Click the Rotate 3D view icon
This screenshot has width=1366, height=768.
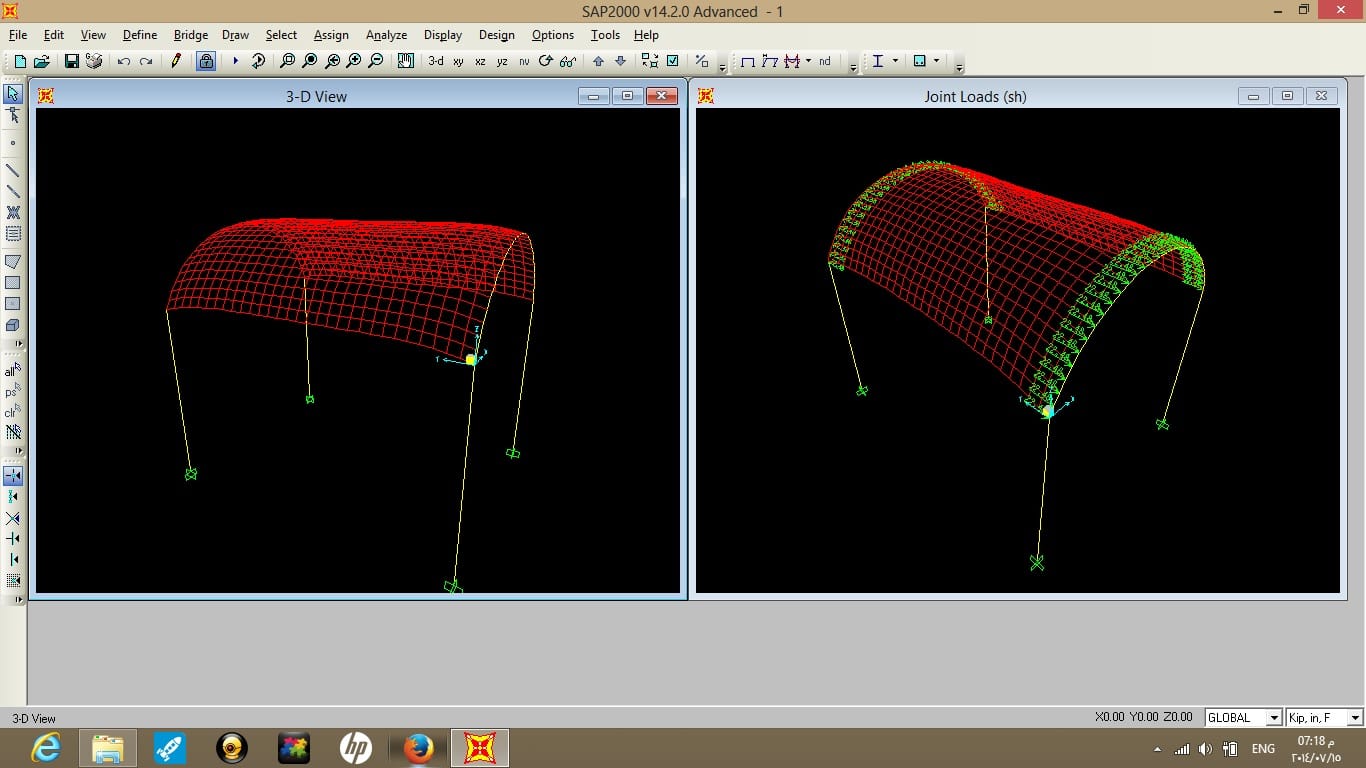pos(546,61)
